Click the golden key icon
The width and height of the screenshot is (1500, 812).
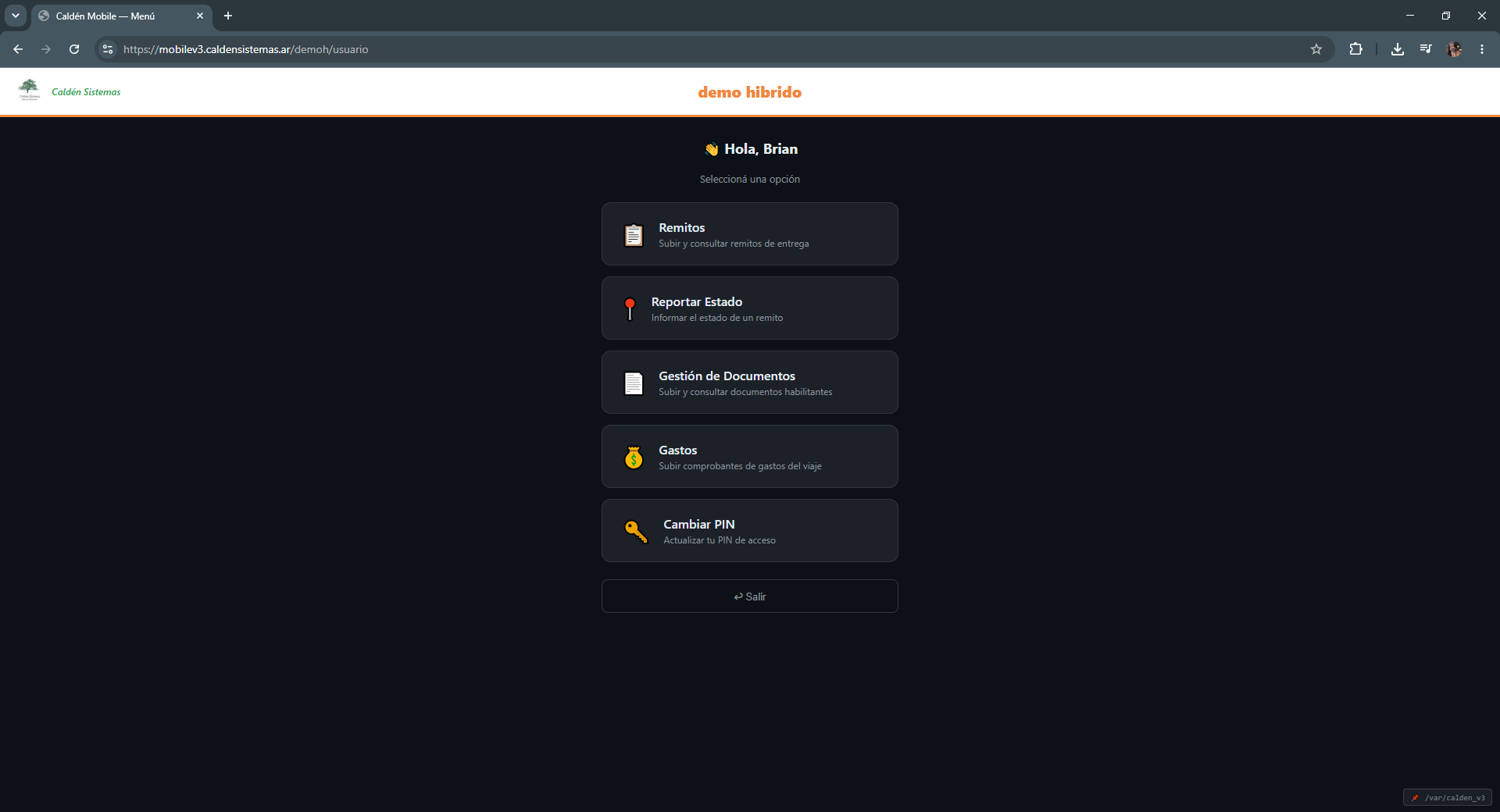coord(636,532)
